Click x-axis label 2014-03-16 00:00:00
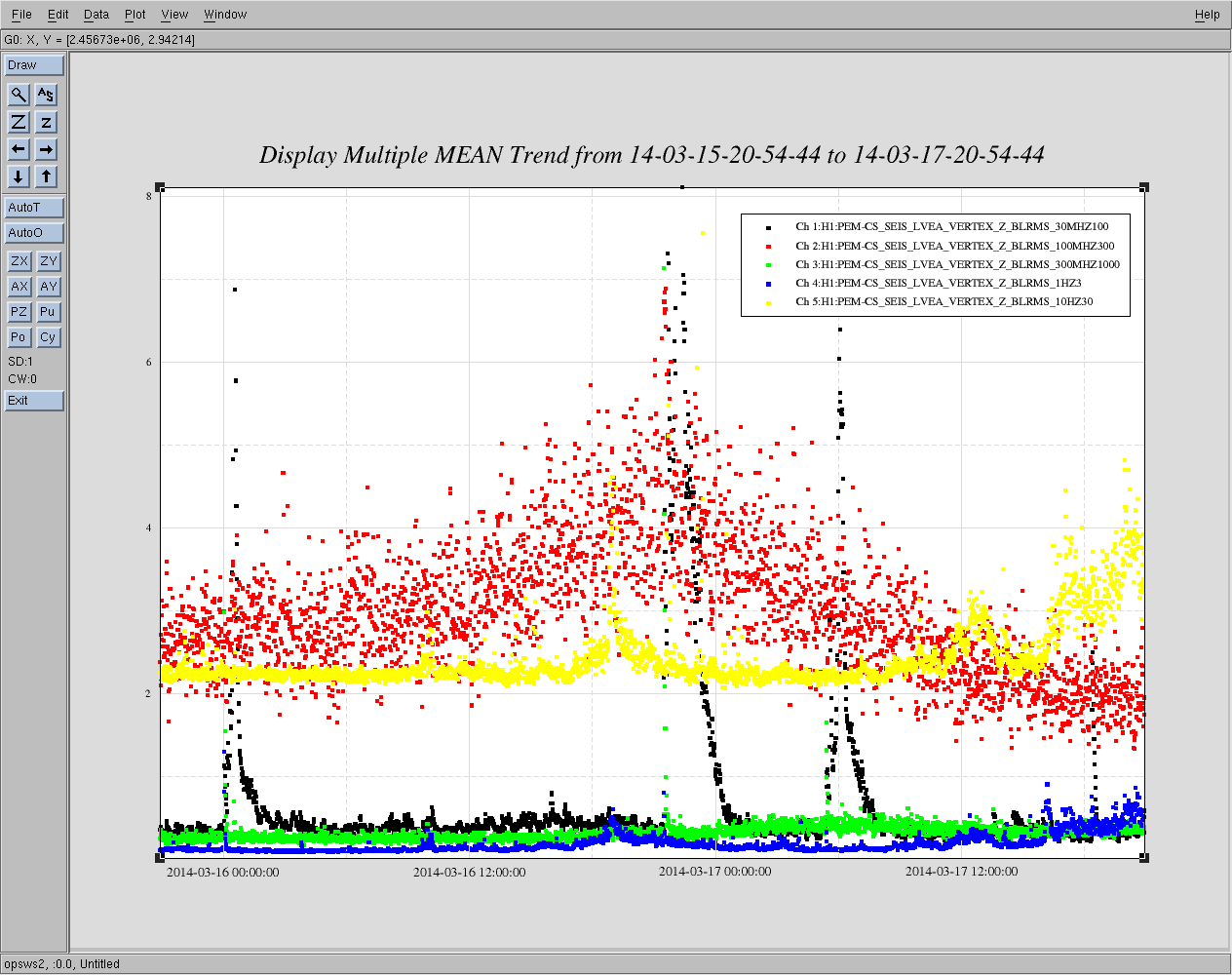The image size is (1232, 975). (222, 873)
